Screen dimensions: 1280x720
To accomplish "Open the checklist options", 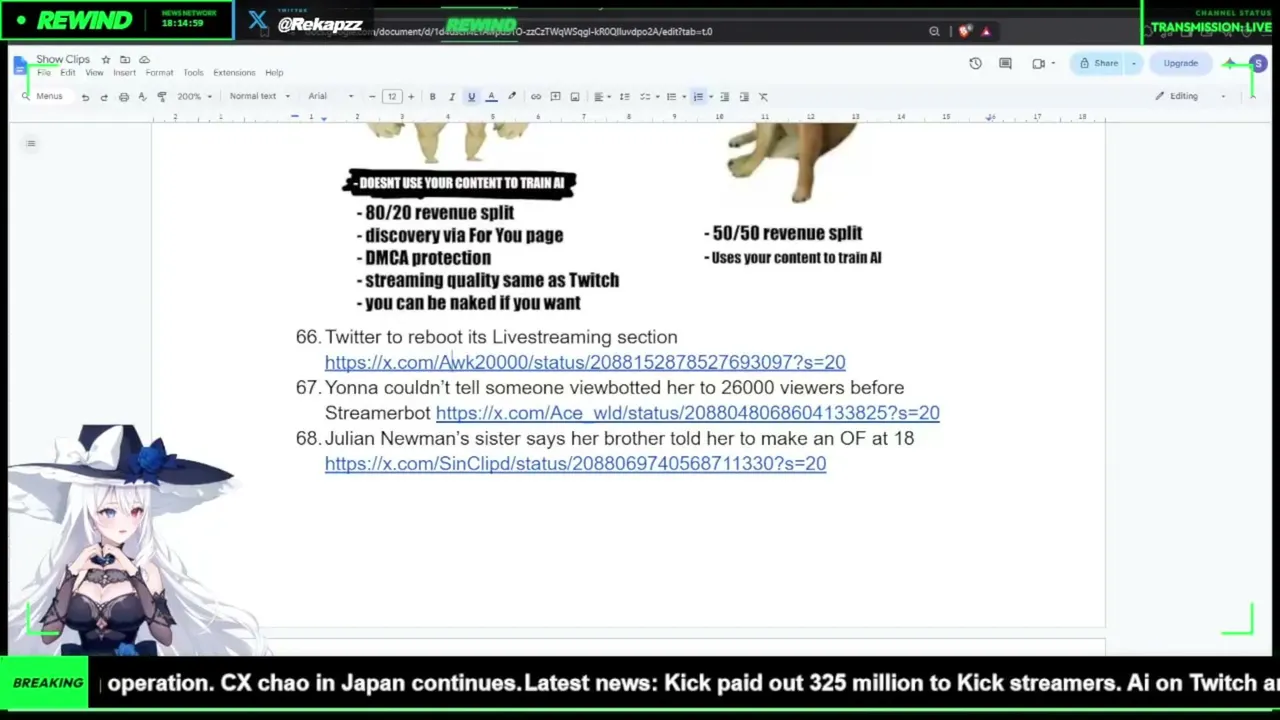I will tap(648, 97).
